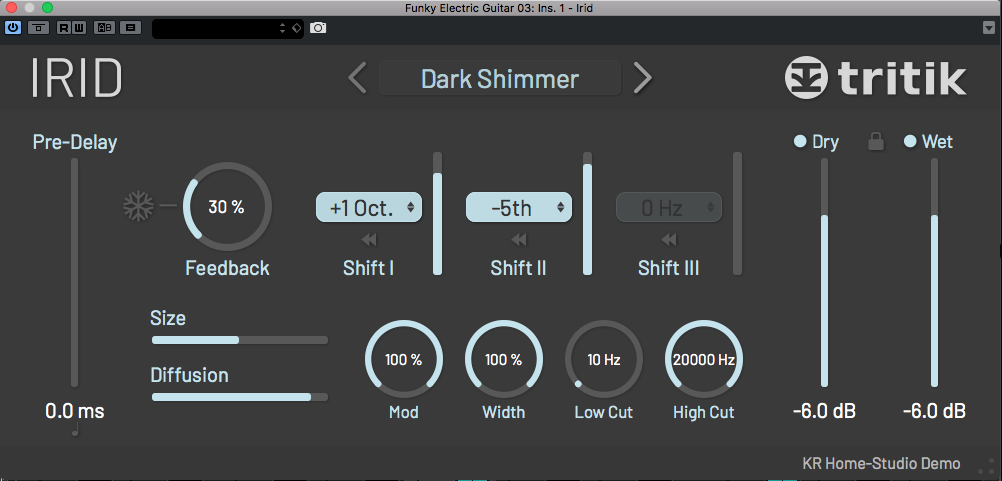Open the Shift I +1 Oct. dropdown
The image size is (1002, 481).
pos(369,208)
